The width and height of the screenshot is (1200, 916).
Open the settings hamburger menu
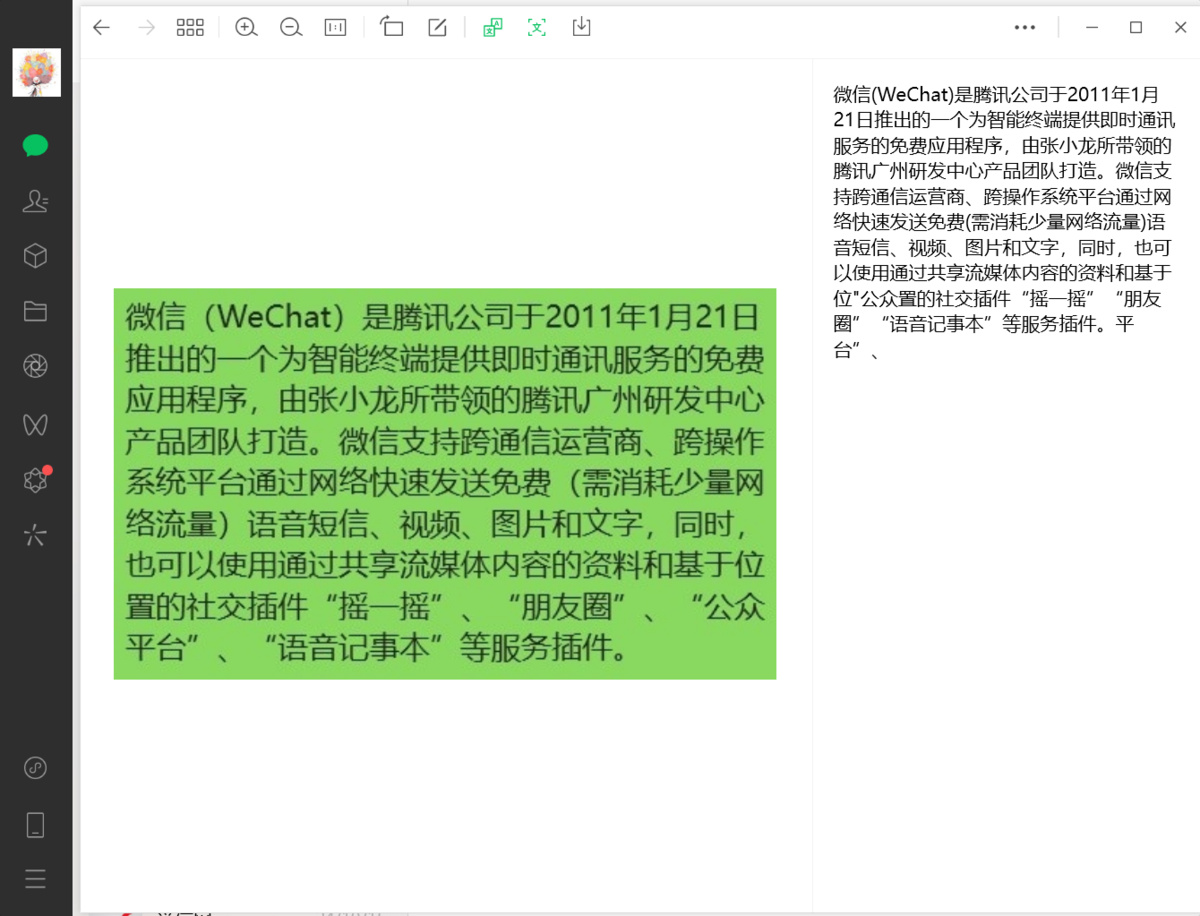[36, 878]
